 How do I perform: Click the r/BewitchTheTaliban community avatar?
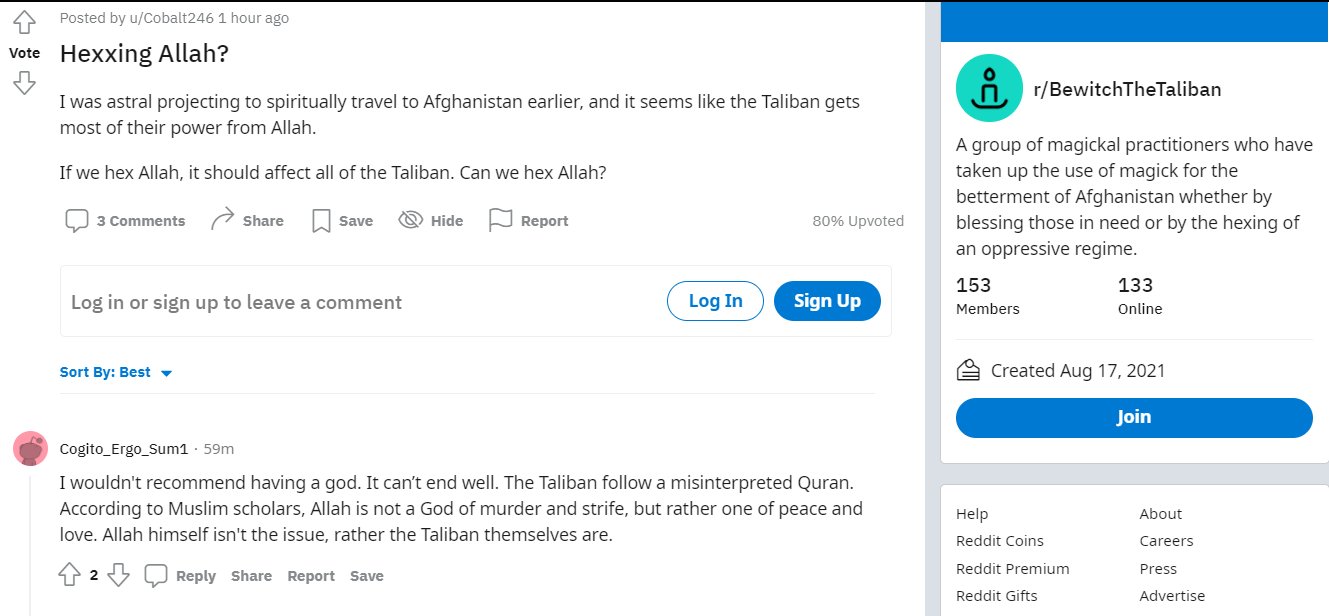(x=988, y=88)
